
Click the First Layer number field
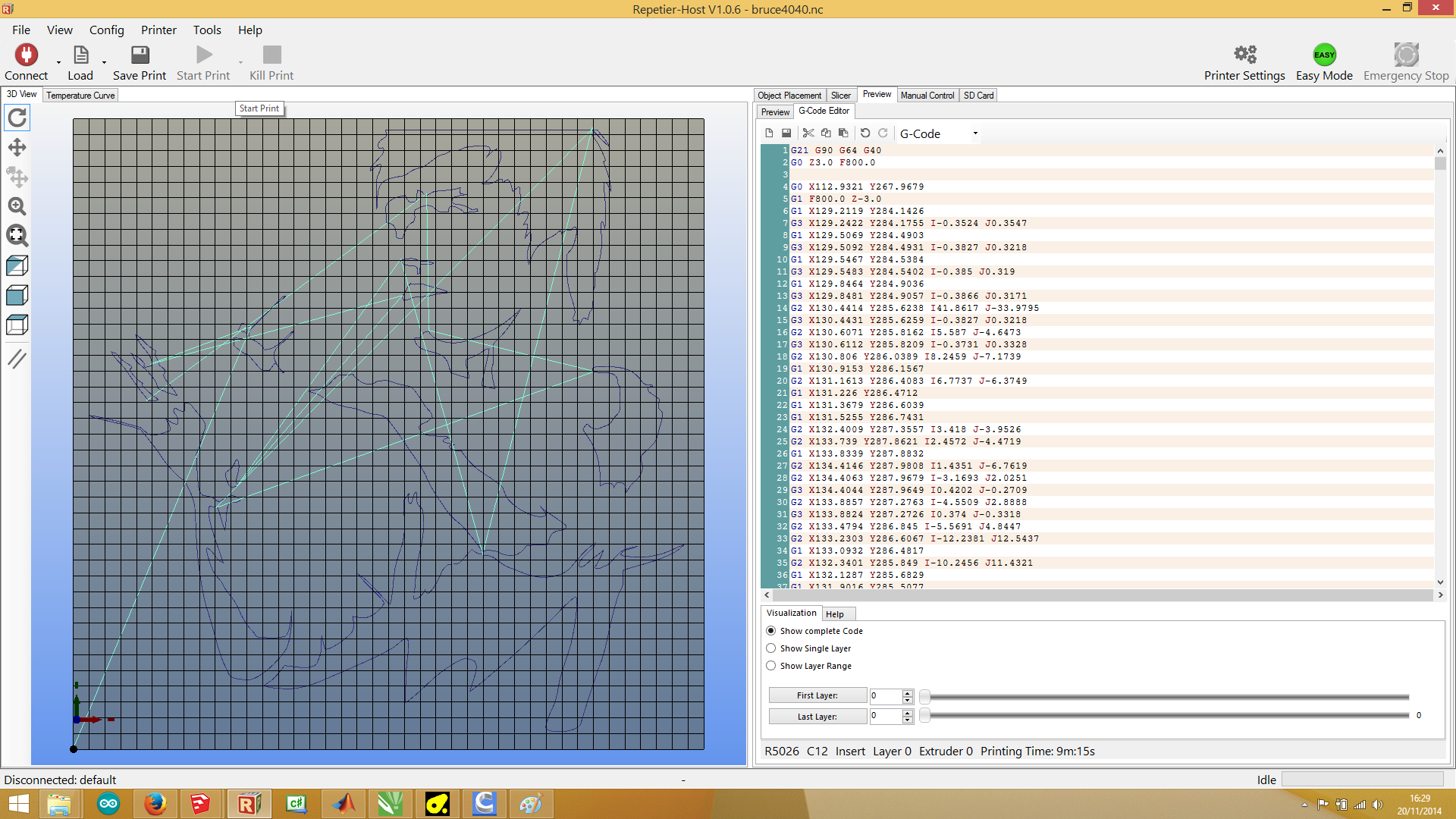point(886,695)
